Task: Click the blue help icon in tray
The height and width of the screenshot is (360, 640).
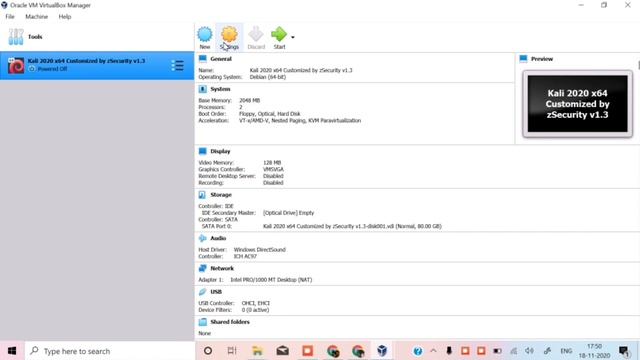Action: [418, 351]
